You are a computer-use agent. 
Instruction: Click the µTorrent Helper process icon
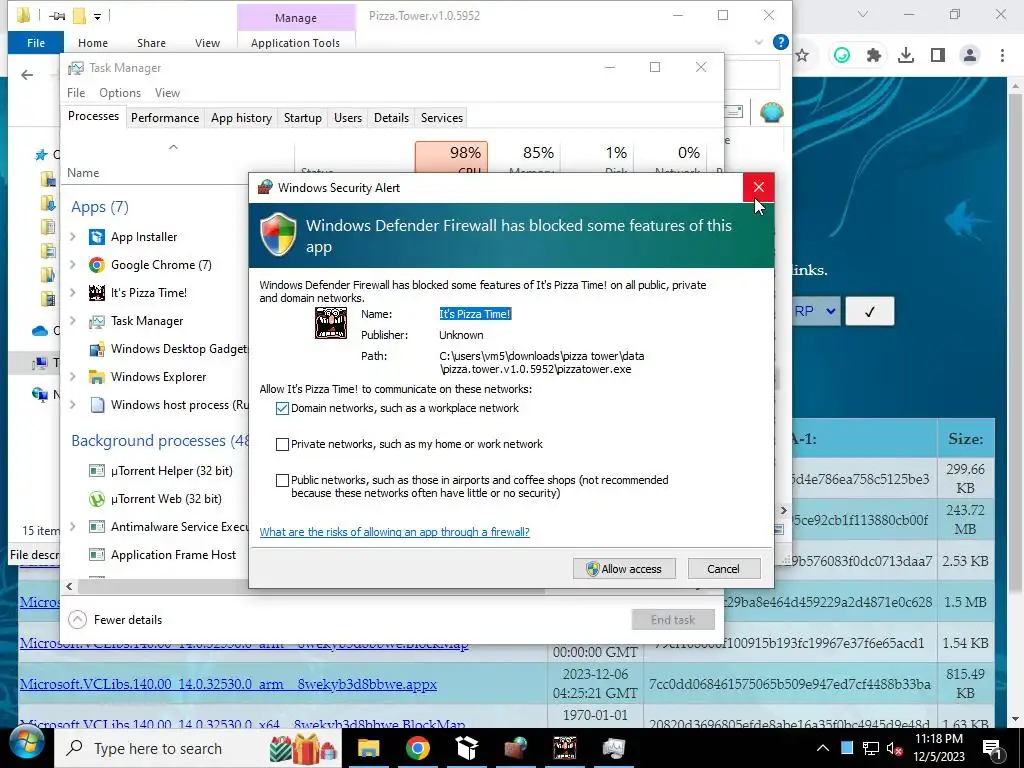click(97, 472)
